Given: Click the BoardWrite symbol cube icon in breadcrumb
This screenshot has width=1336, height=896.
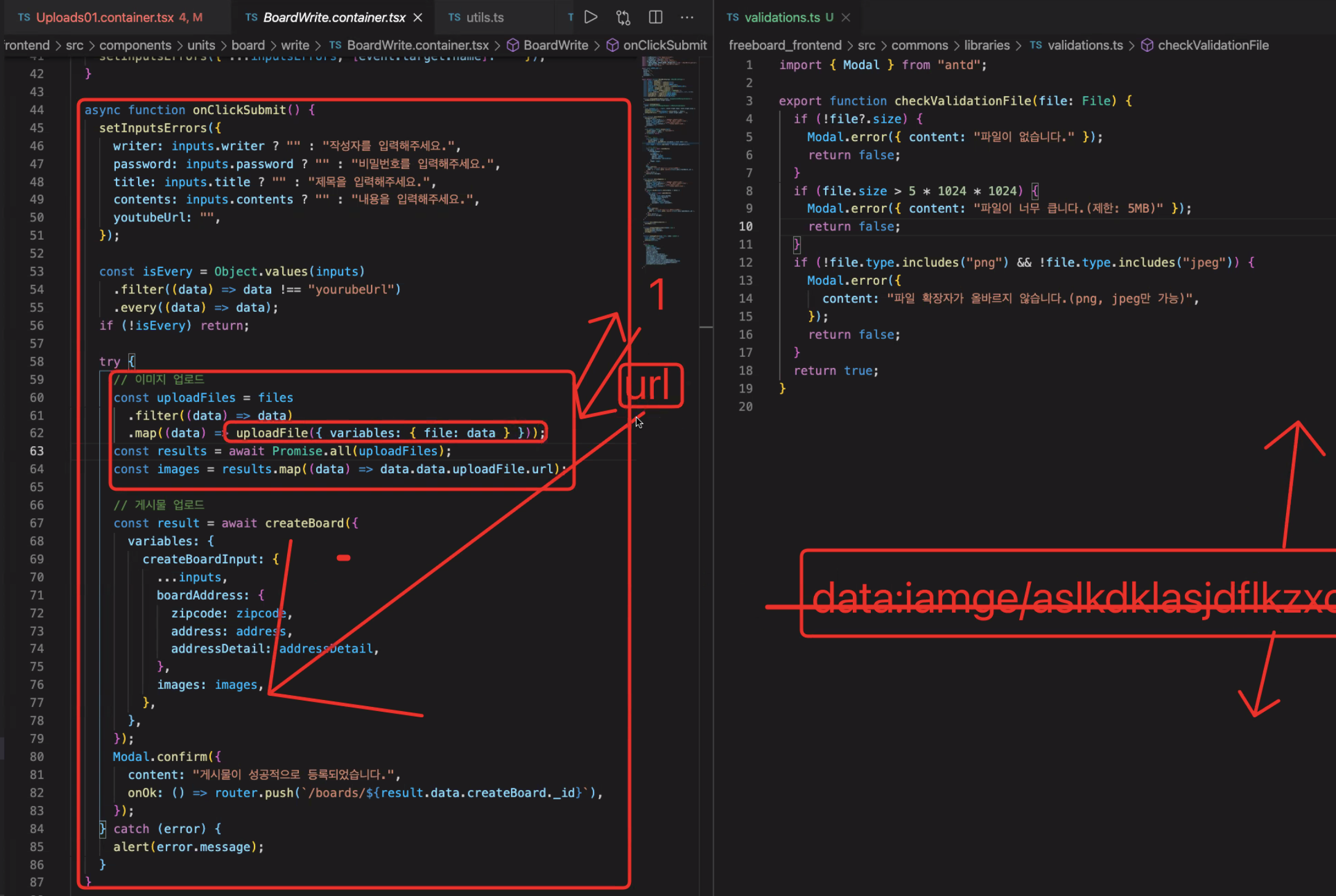Looking at the screenshot, I should (x=513, y=45).
